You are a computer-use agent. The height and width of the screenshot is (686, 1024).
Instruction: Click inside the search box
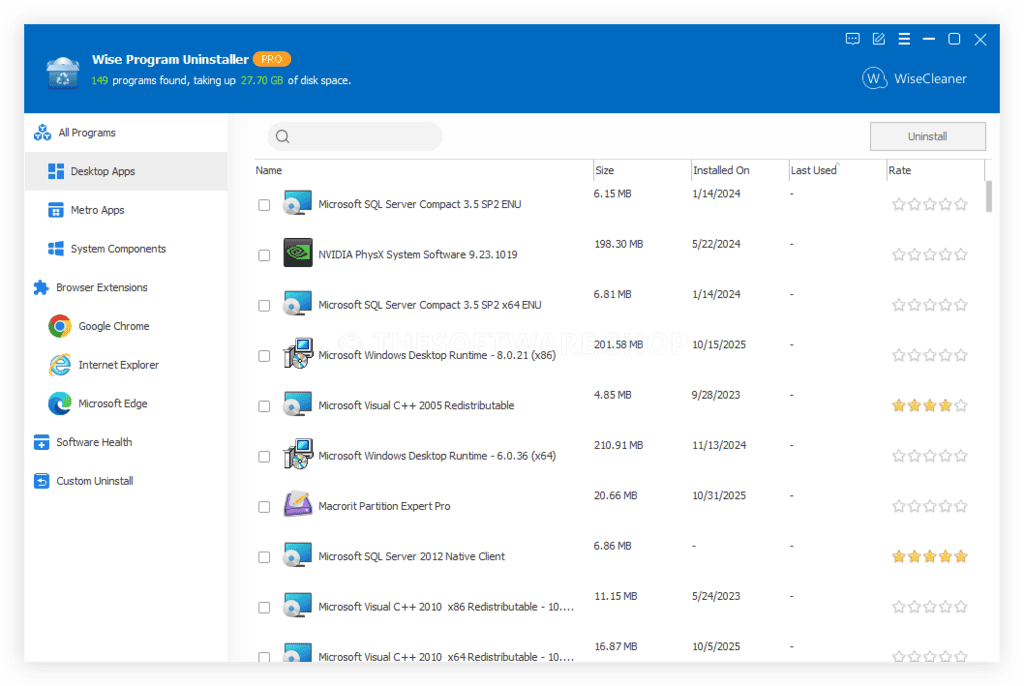pos(355,135)
